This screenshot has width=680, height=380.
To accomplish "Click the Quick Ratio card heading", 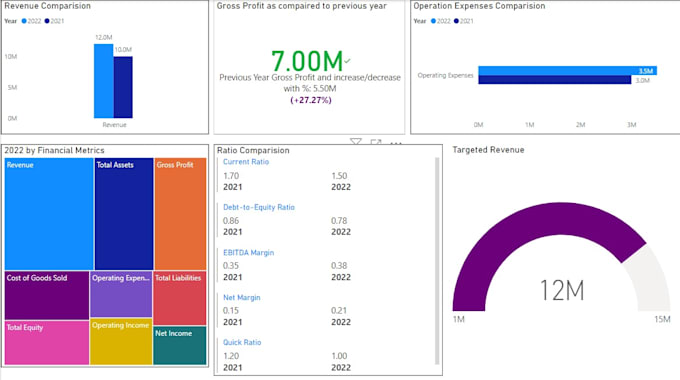I will (x=242, y=342).
